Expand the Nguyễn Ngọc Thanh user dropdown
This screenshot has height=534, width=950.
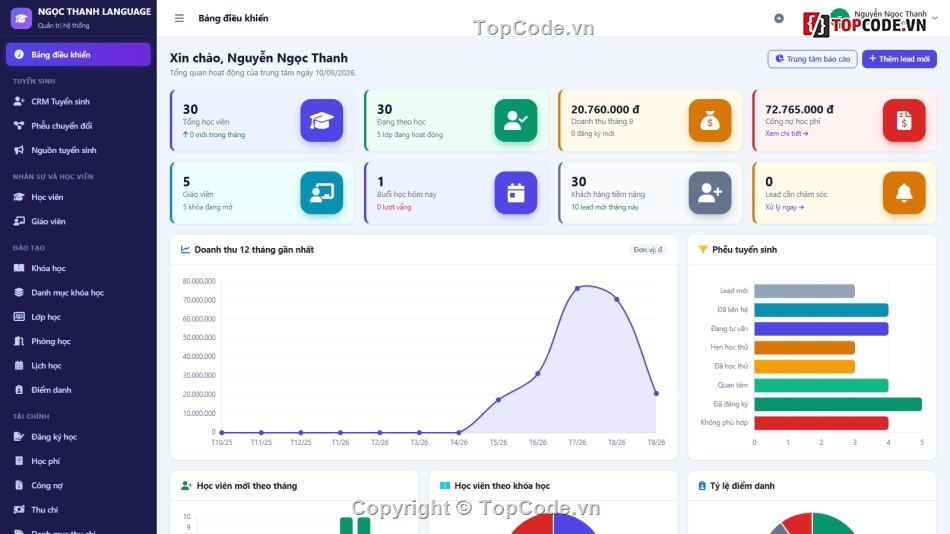935,18
